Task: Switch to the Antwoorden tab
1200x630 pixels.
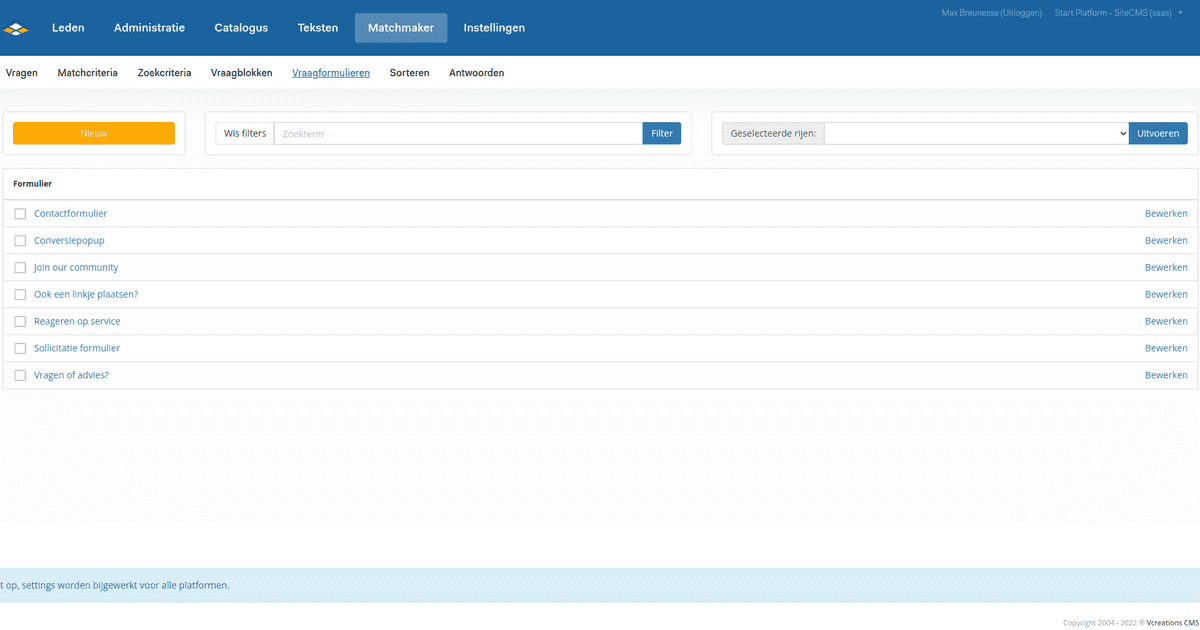Action: coord(476,72)
